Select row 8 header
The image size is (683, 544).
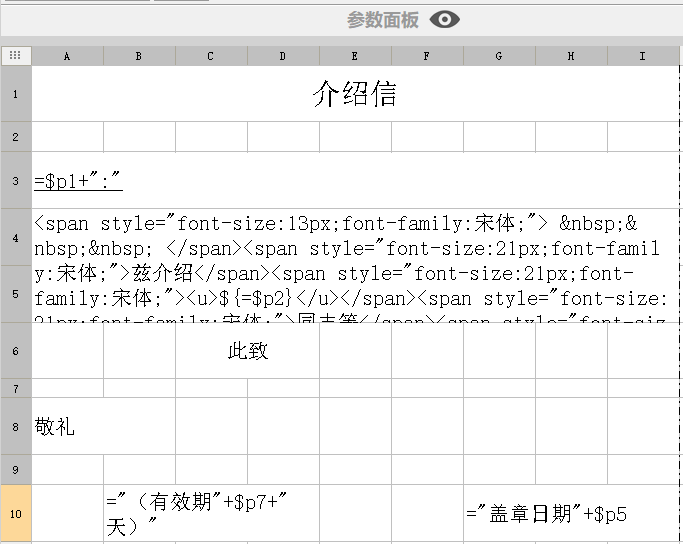[x=15, y=427]
